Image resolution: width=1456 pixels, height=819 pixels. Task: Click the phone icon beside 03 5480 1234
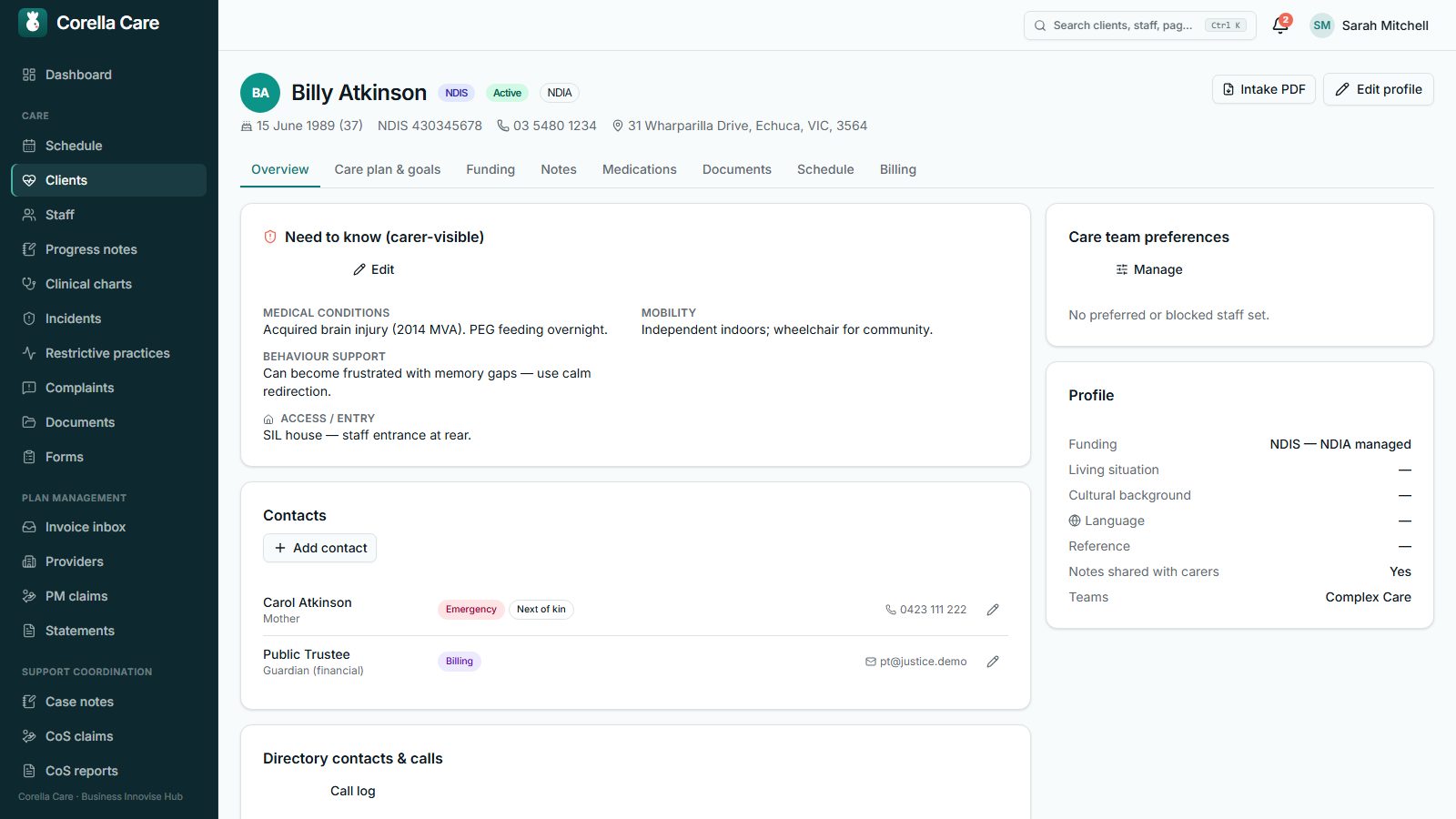(502, 126)
